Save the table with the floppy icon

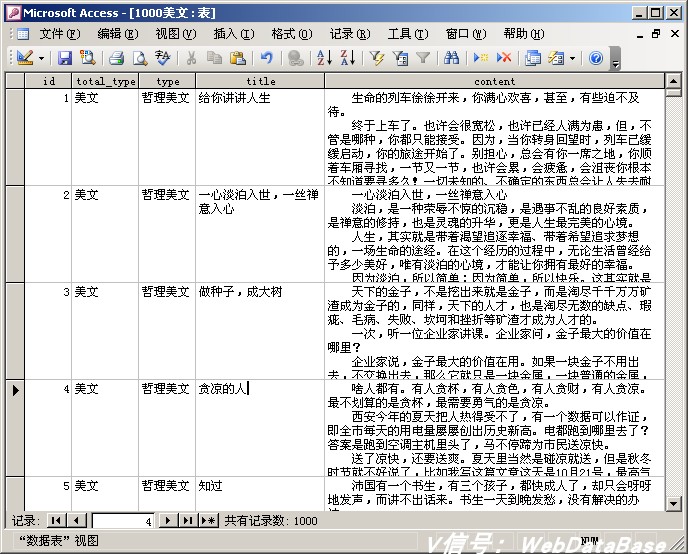(64, 58)
